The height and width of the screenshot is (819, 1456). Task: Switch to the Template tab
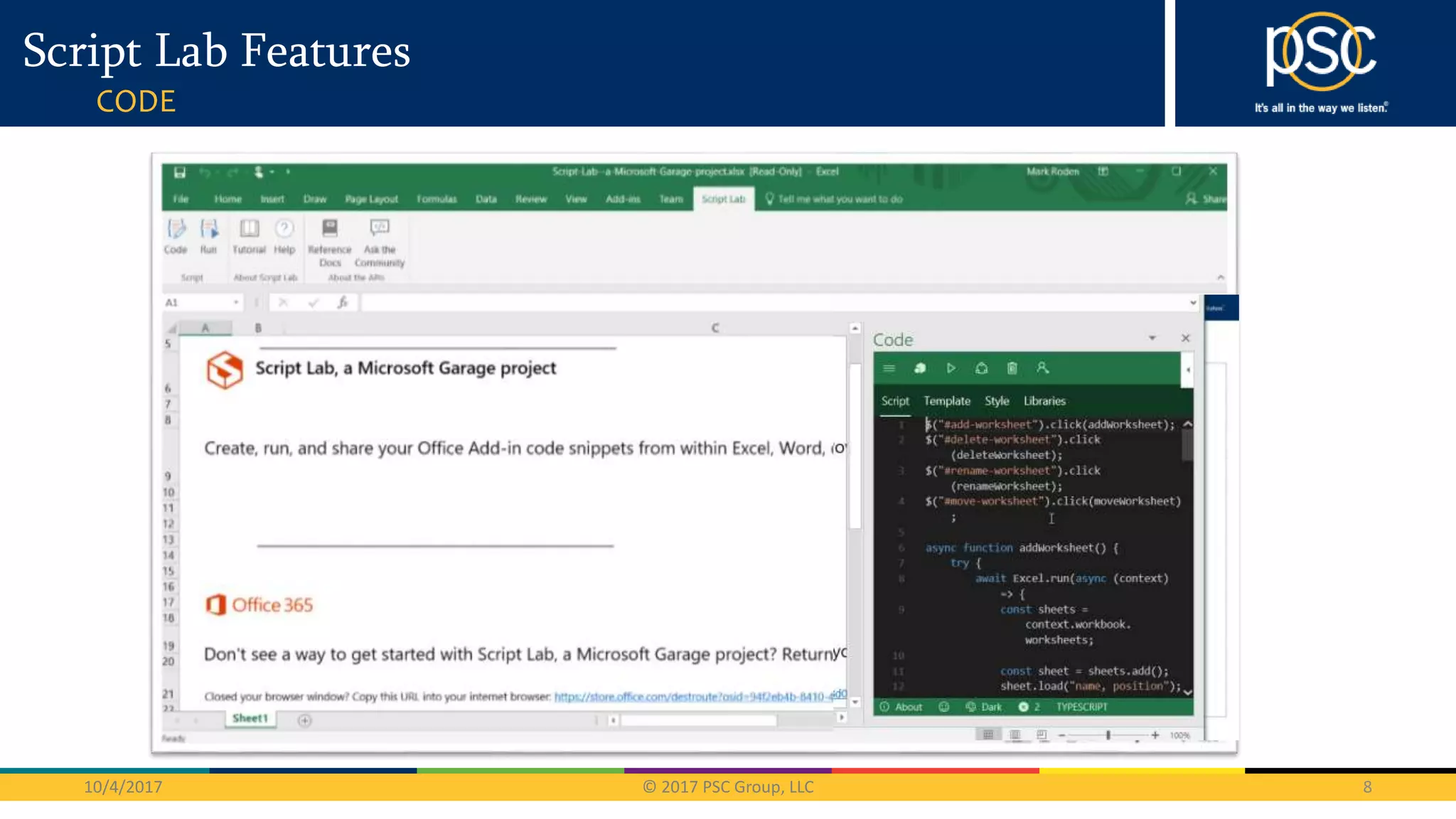946,401
